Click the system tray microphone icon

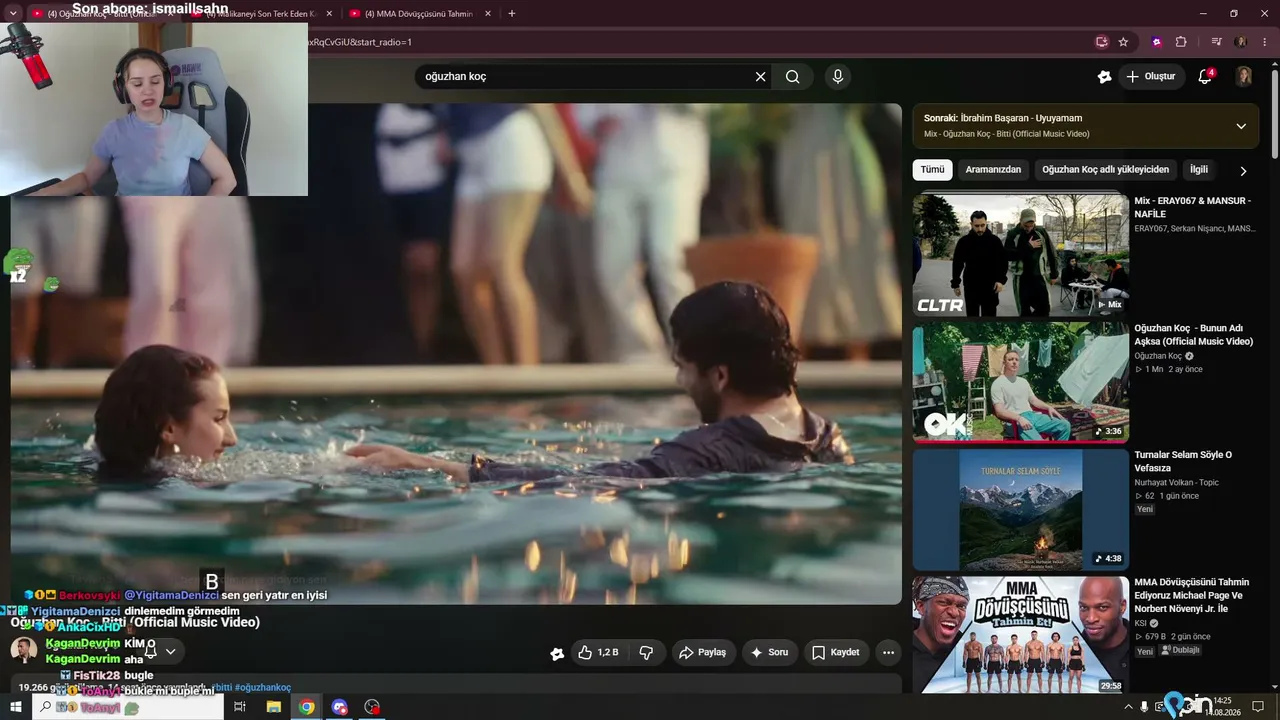1144,707
